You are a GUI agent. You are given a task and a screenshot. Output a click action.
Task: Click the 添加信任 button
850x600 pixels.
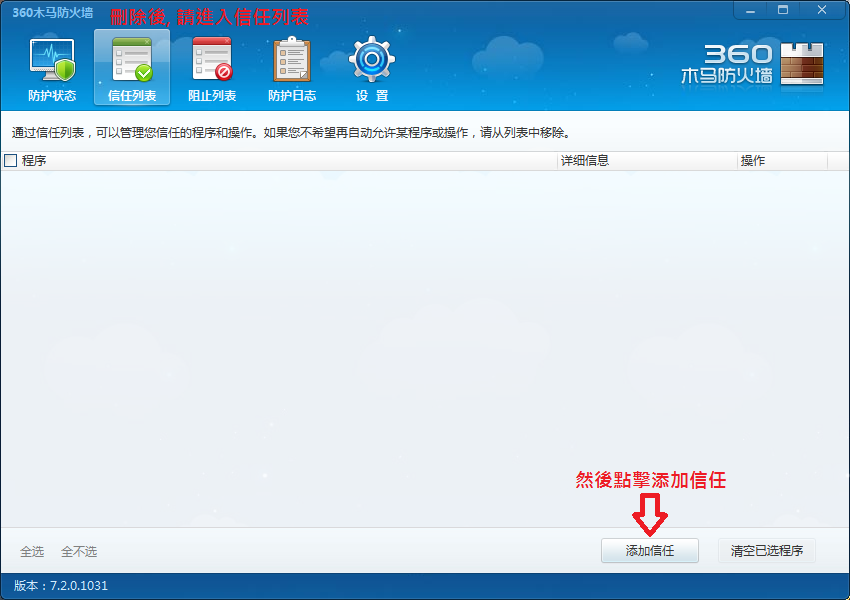(x=649, y=551)
